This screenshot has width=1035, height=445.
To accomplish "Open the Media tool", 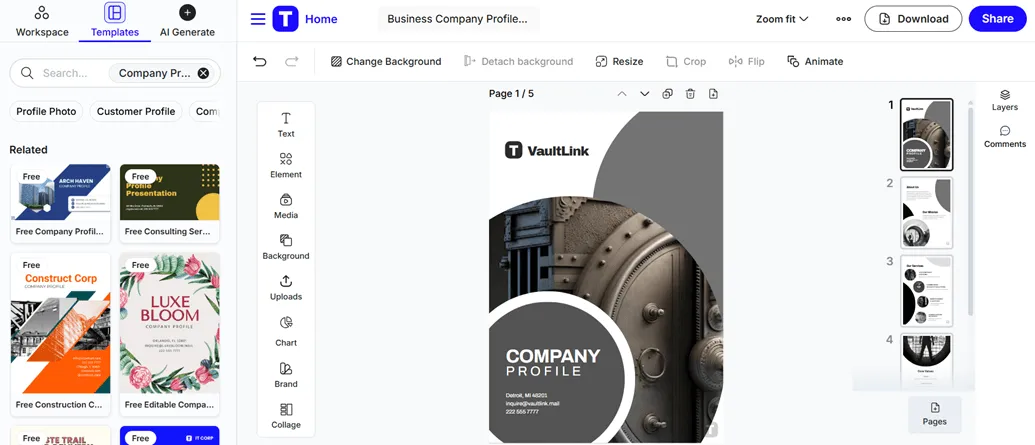I will 286,207.
